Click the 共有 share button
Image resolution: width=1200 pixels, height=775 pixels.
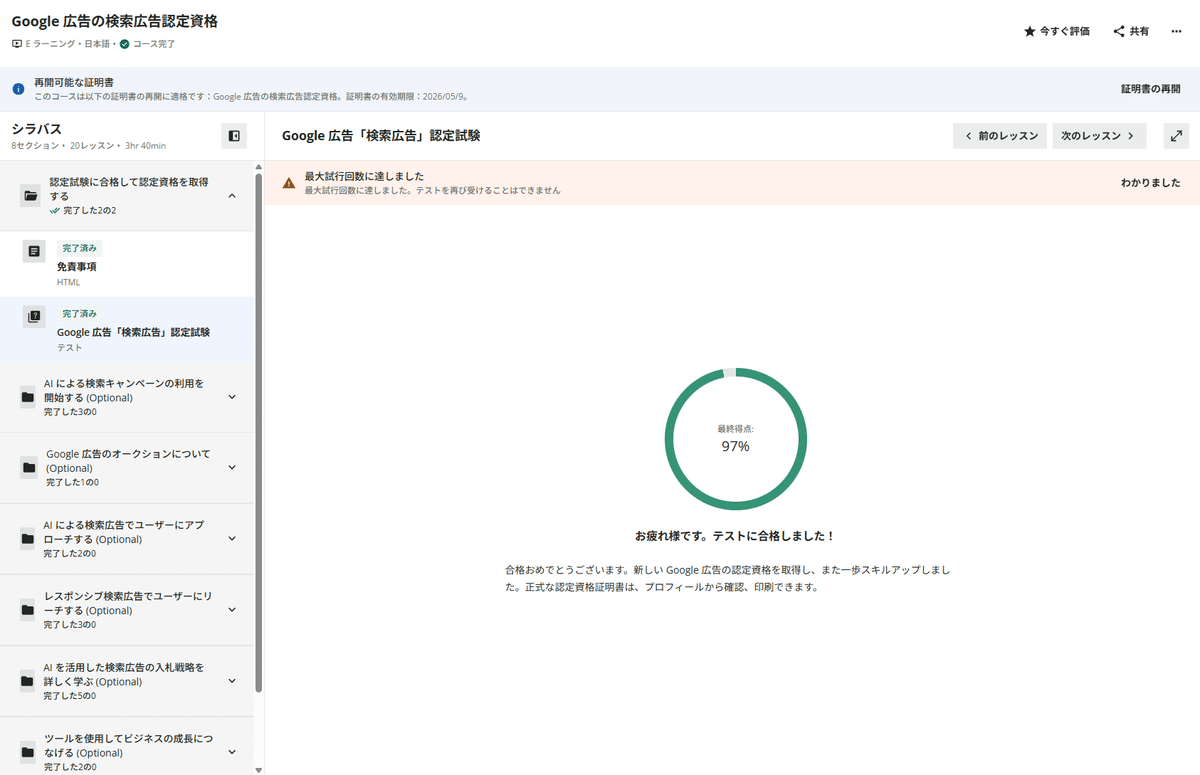1131,32
